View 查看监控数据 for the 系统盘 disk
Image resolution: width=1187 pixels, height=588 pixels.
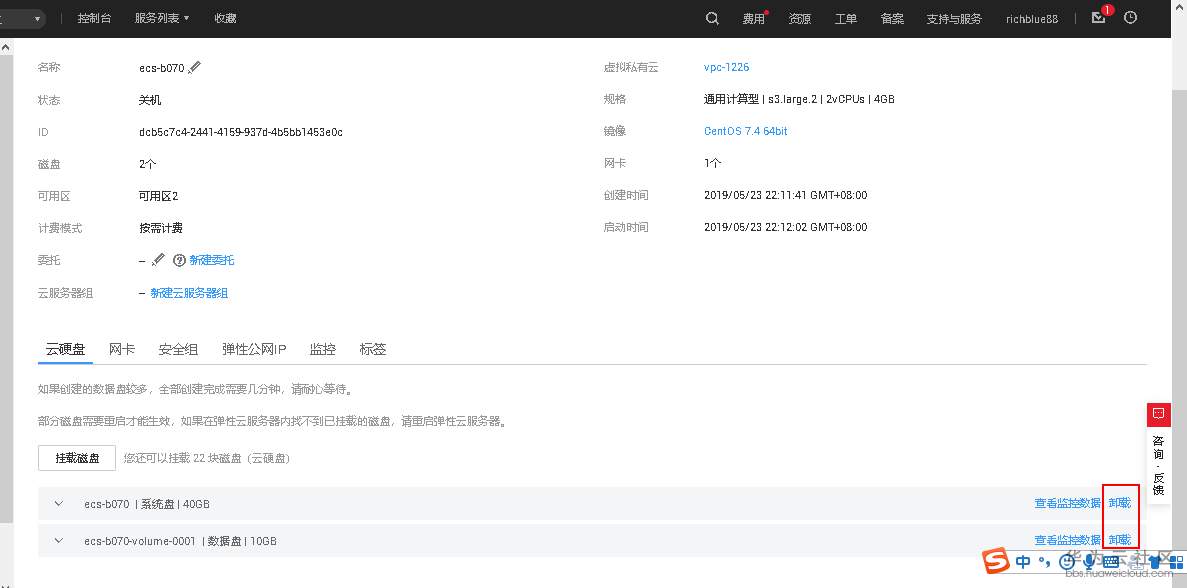click(1067, 503)
